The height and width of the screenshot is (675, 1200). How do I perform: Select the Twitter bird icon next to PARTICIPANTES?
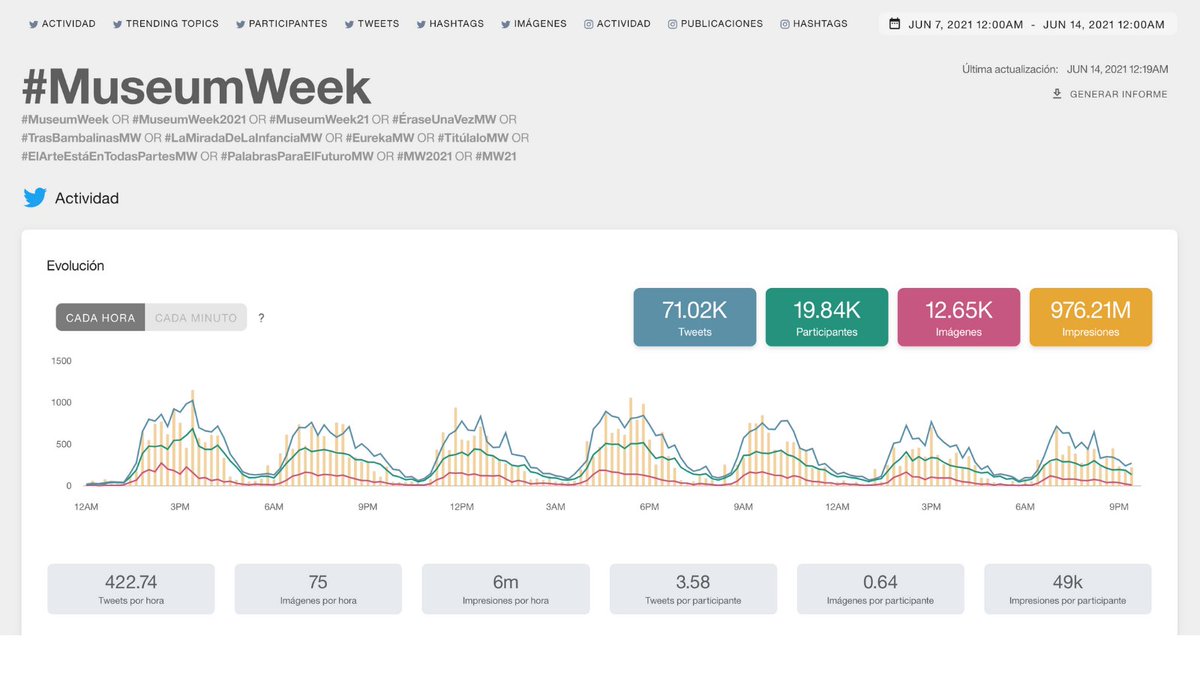239,23
